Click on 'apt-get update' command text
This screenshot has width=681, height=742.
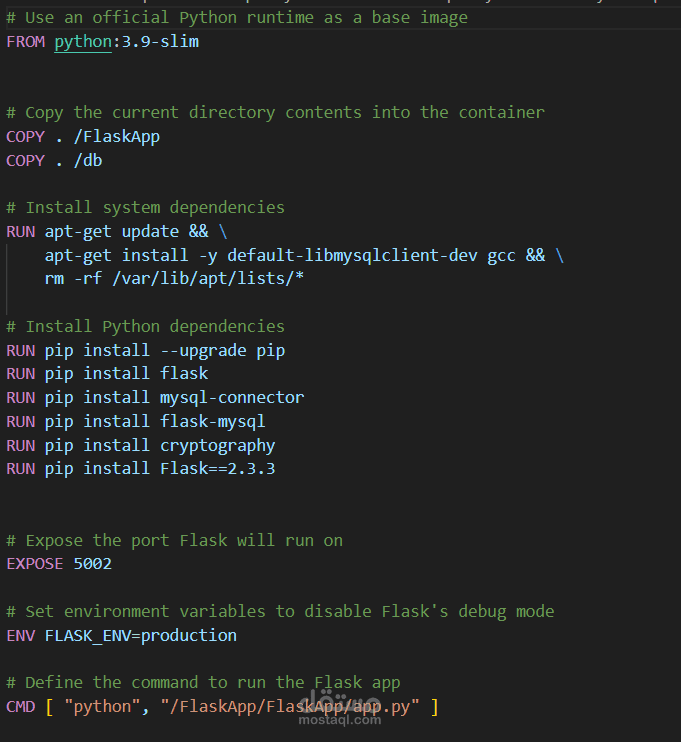point(112,231)
